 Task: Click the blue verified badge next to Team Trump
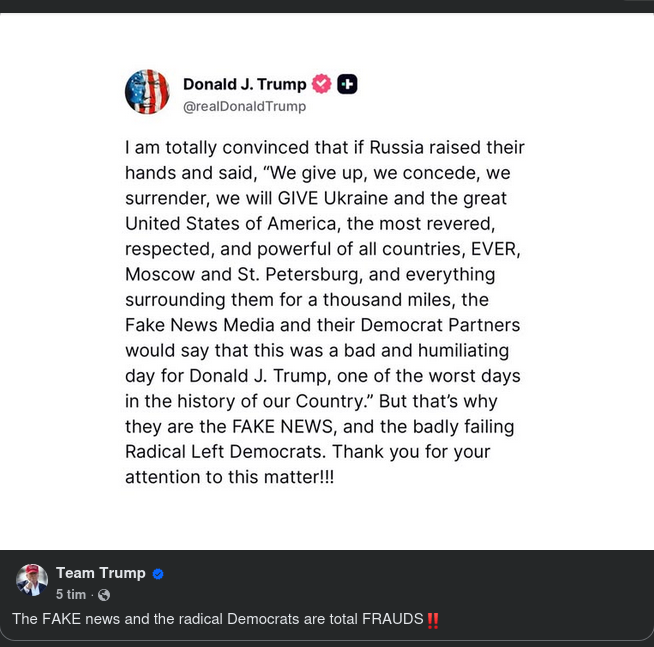point(158,574)
